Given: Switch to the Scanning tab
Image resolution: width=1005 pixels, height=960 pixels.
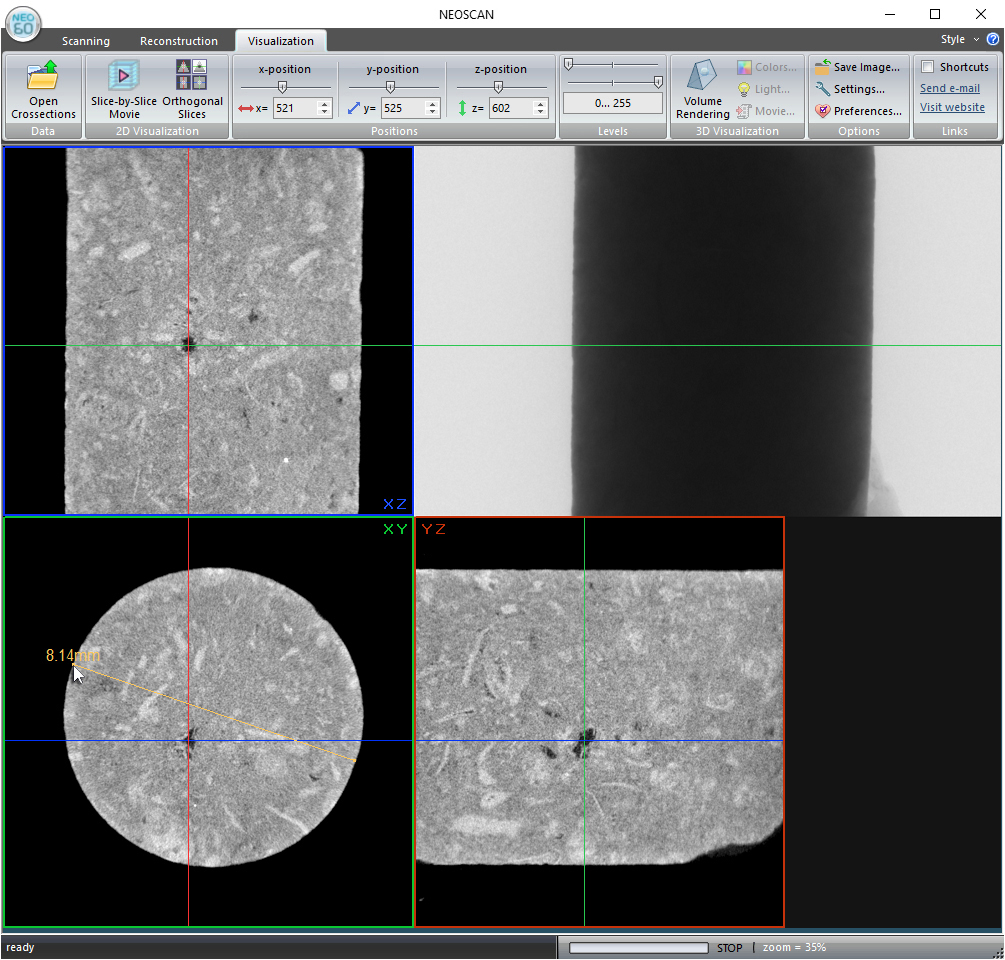Looking at the screenshot, I should tap(86, 41).
